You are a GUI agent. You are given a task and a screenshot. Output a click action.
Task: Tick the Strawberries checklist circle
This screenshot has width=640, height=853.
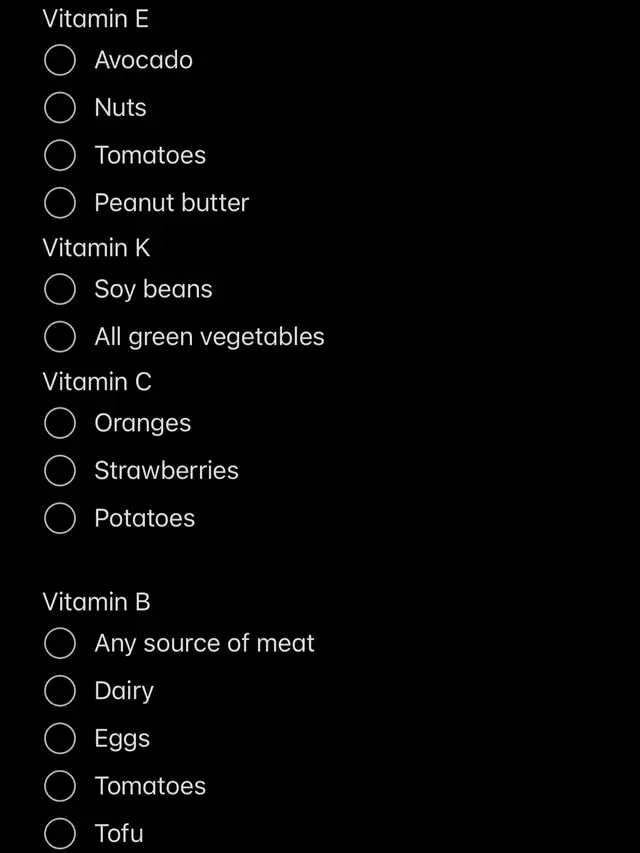point(60,471)
